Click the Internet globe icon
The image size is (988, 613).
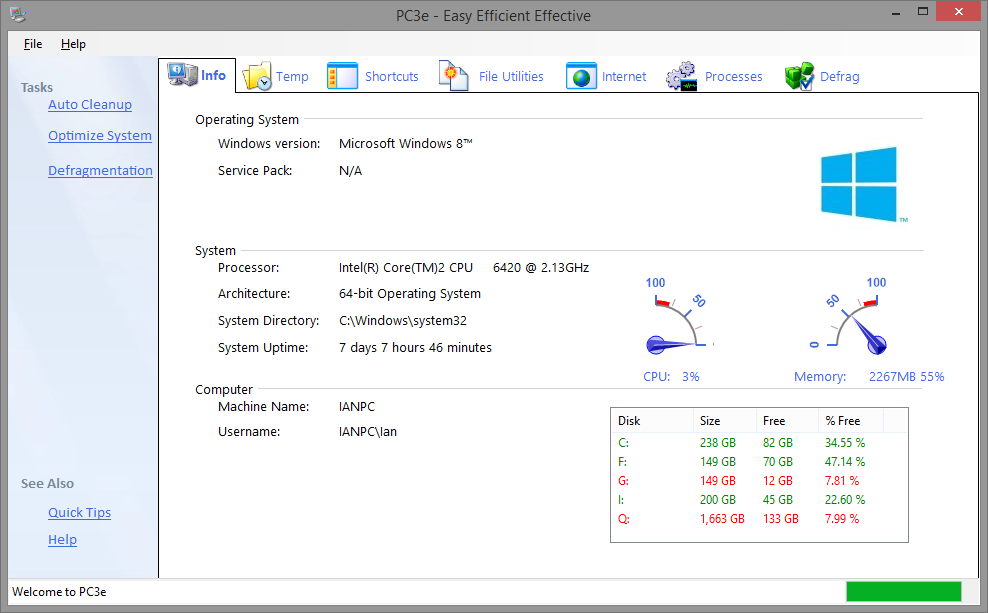point(581,76)
